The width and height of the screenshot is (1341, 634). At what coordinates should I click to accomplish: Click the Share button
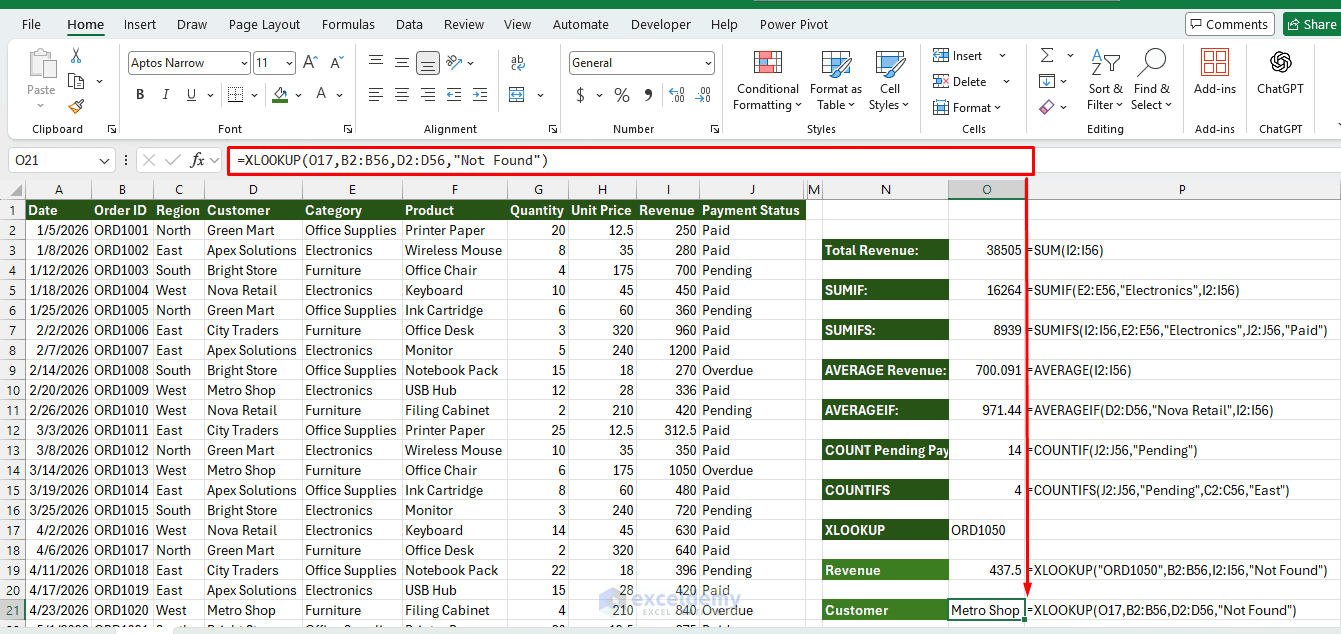pyautogui.click(x=1310, y=24)
